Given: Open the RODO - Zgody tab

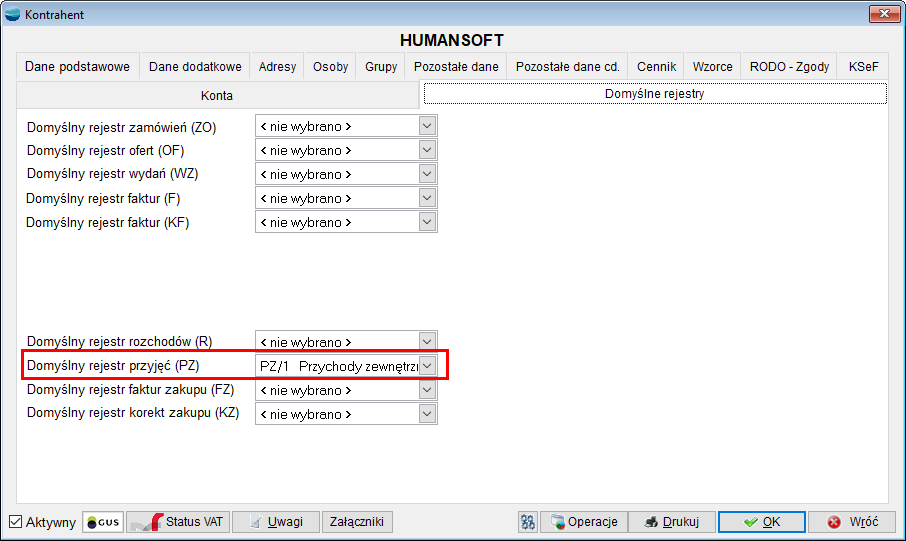Looking at the screenshot, I should pyautogui.click(x=789, y=66).
